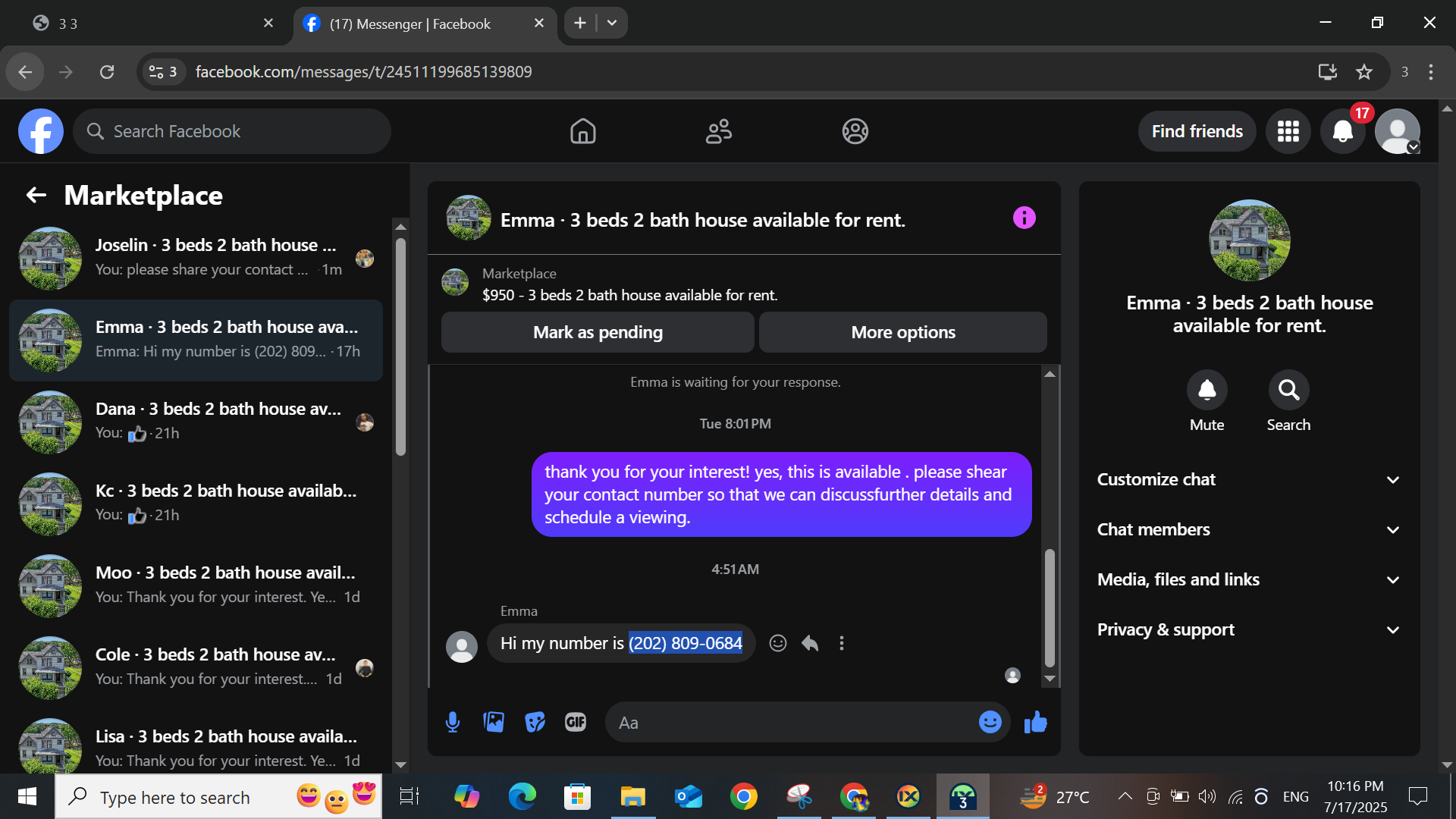This screenshot has height=819, width=1456.
Task: Open account profile avatar menu
Action: (x=1398, y=131)
